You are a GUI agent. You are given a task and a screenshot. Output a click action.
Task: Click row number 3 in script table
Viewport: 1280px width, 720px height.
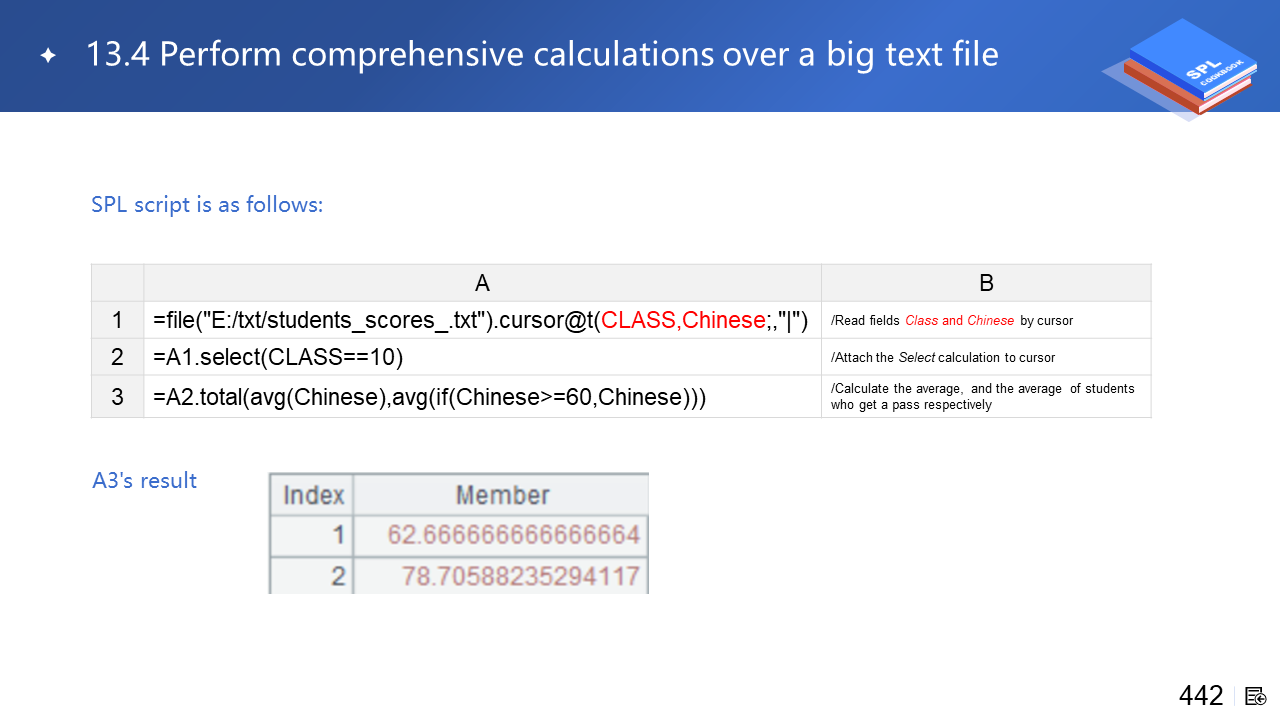[117, 397]
